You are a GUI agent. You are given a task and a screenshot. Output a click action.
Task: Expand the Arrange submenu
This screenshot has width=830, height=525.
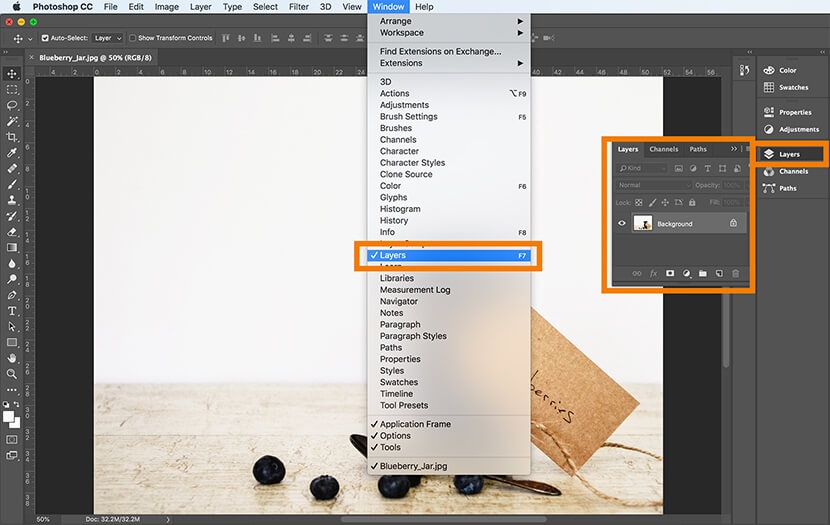click(x=449, y=21)
